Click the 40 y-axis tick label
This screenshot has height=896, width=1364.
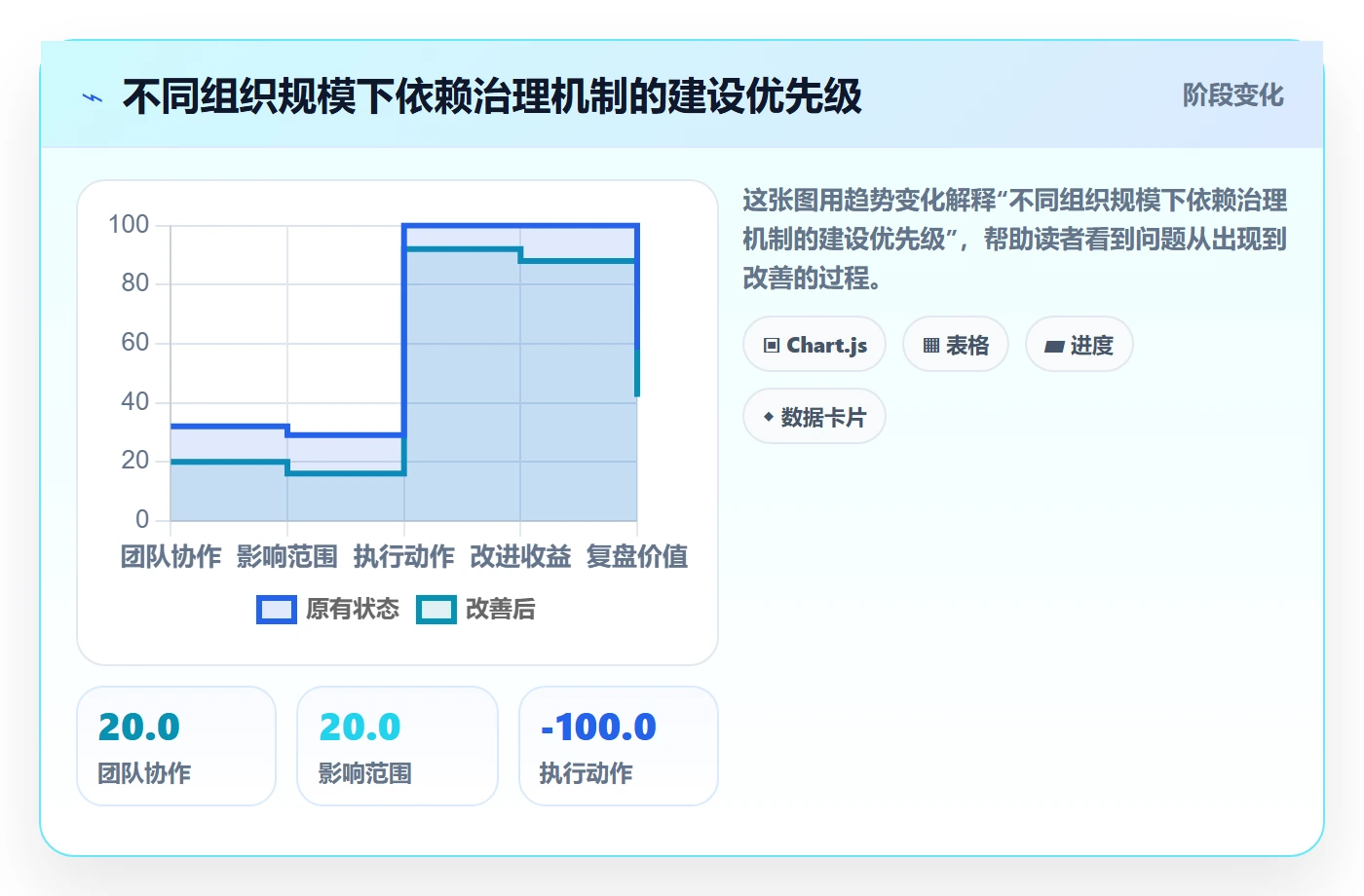[x=135, y=401]
